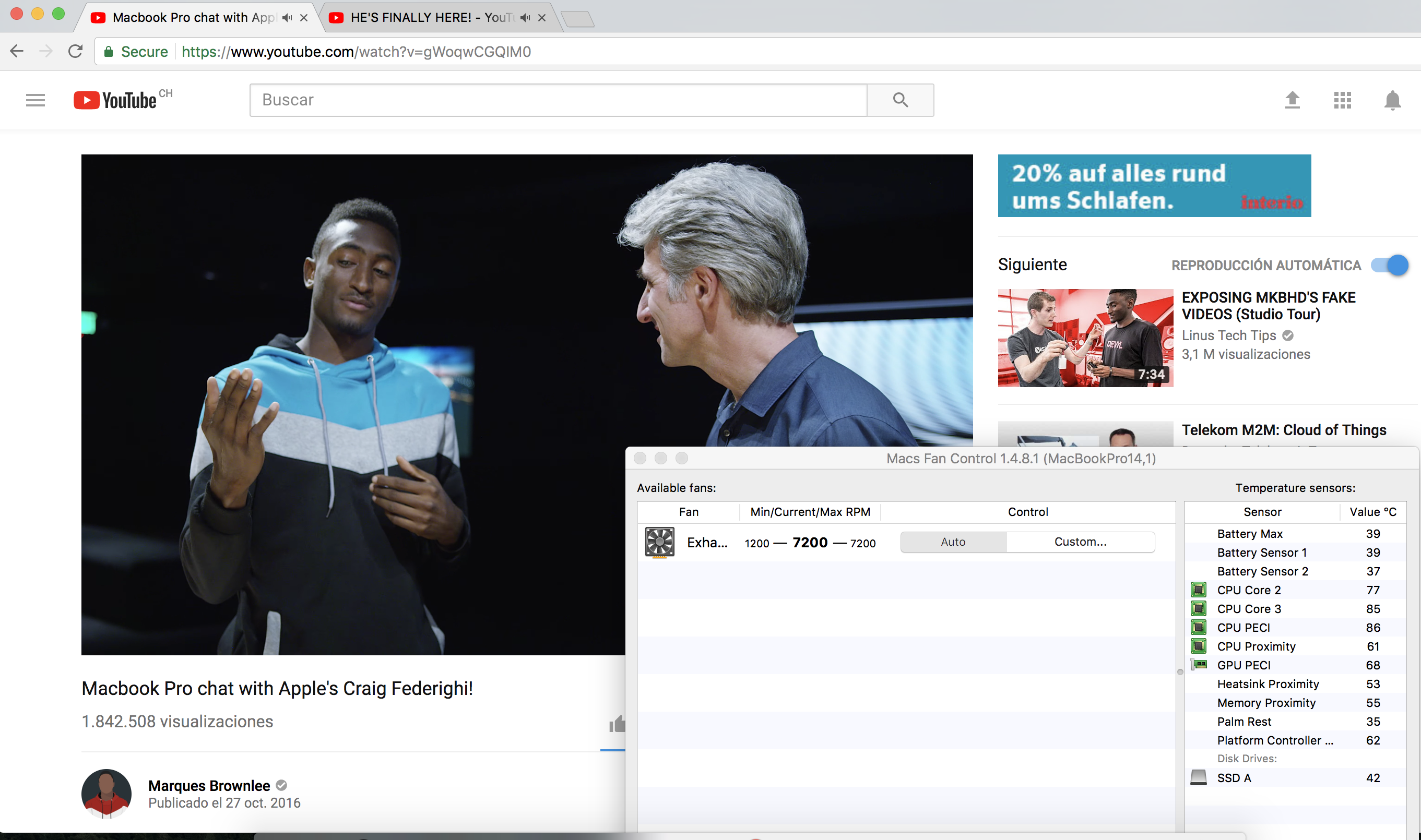Reload the page with refresh icon
Image resolution: width=1421 pixels, height=840 pixels.
click(x=75, y=52)
